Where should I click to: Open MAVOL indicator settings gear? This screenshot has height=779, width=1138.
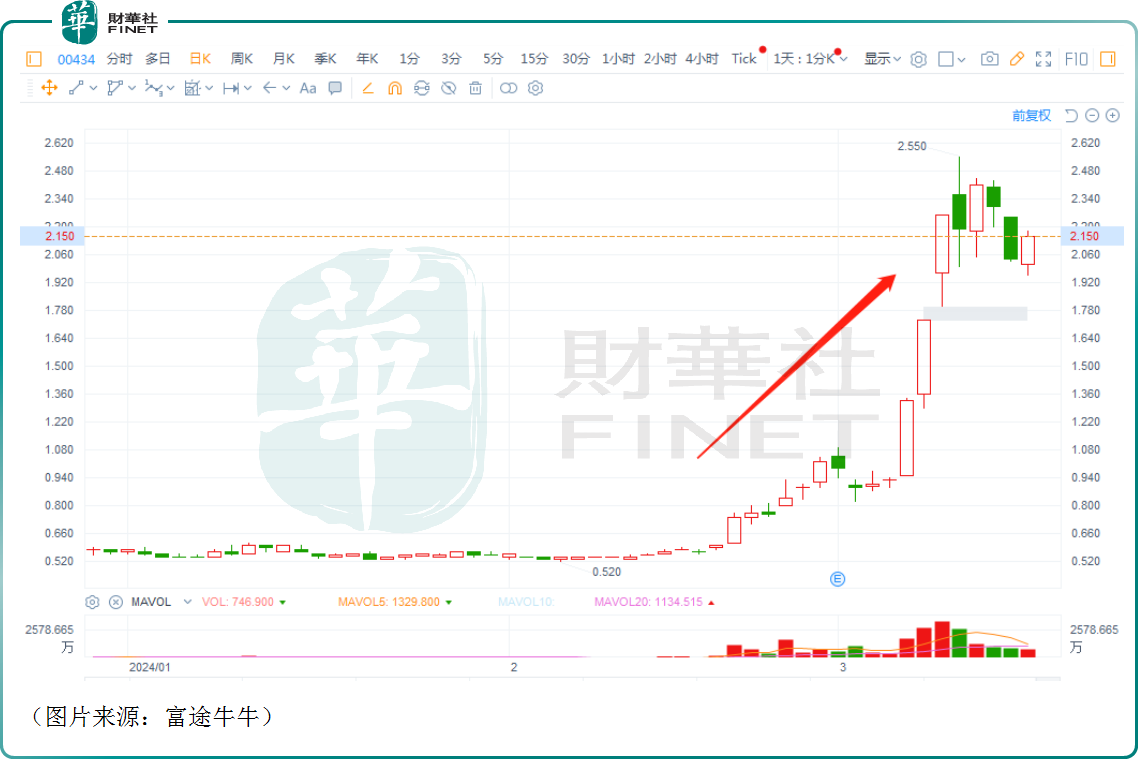click(92, 602)
